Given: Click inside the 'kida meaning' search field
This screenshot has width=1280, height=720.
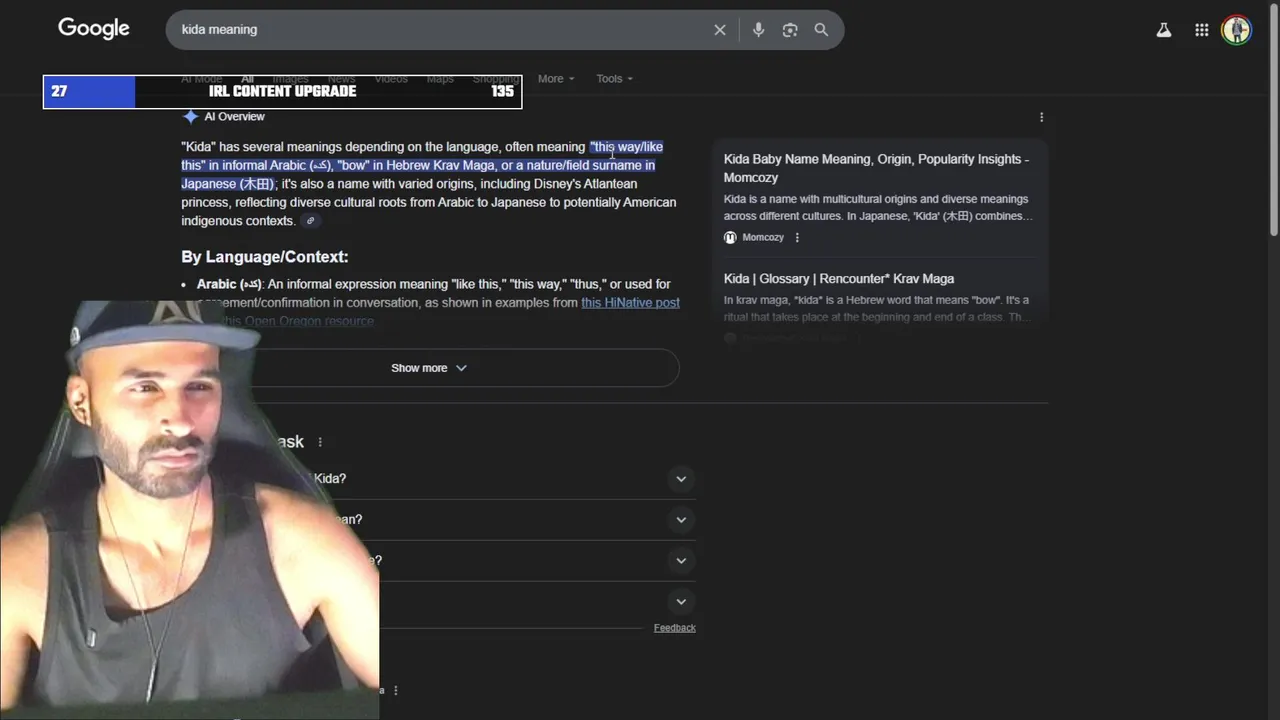Looking at the screenshot, I should (440, 30).
